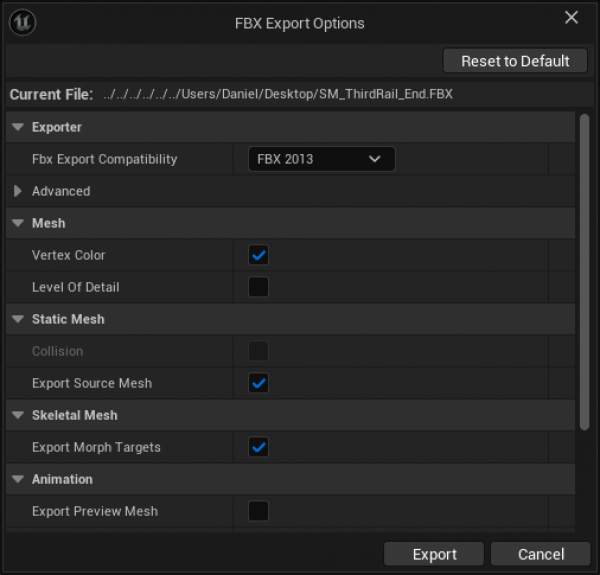Viewport: 600px width, 575px height.
Task: Collapse the Exporter section
Action: [x=18, y=127]
